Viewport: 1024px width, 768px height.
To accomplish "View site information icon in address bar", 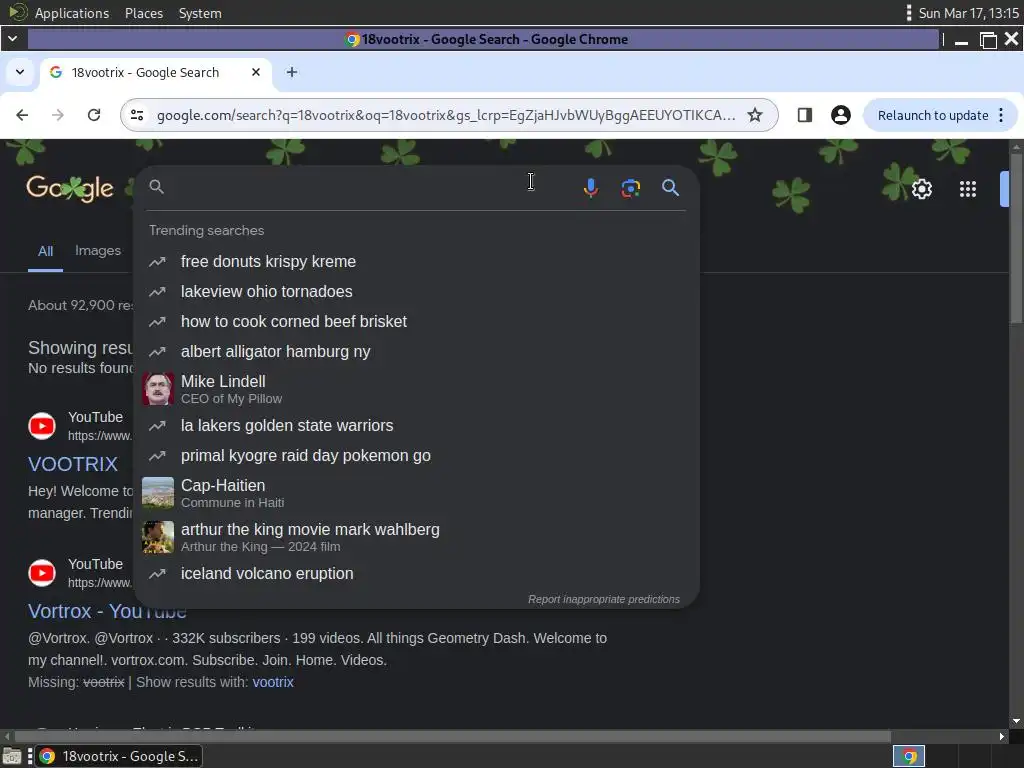I will 137,116.
